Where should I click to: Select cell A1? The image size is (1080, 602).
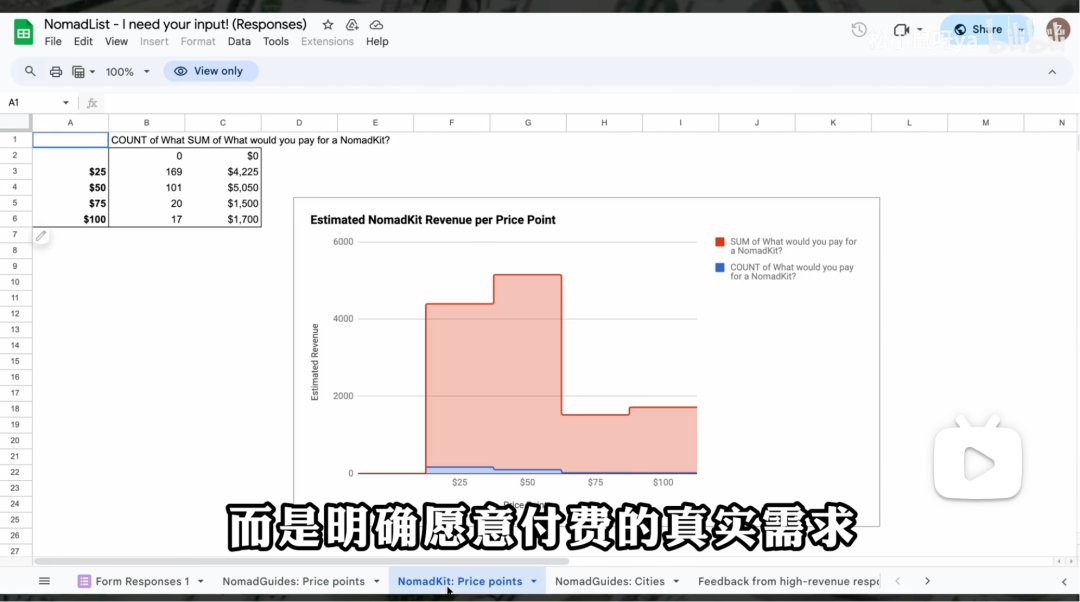(70, 140)
